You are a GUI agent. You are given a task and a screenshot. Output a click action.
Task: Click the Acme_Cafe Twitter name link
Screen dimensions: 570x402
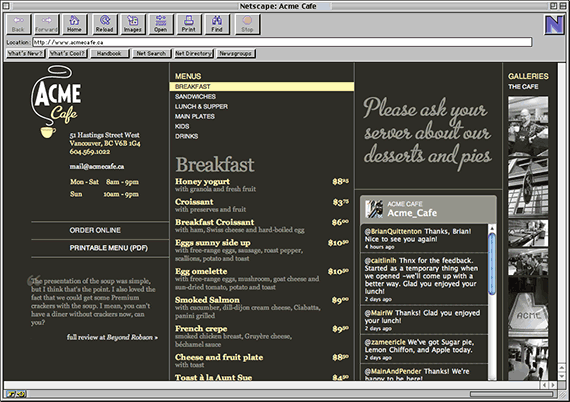pyautogui.click(x=412, y=213)
